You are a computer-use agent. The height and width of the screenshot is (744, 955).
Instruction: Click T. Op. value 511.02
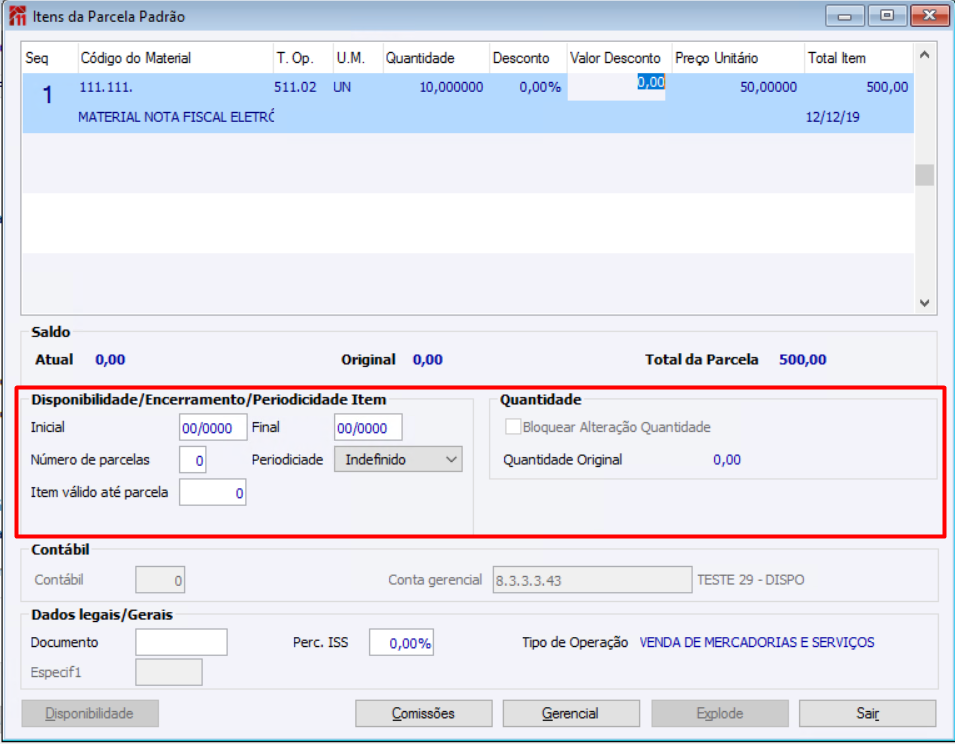tap(295, 88)
